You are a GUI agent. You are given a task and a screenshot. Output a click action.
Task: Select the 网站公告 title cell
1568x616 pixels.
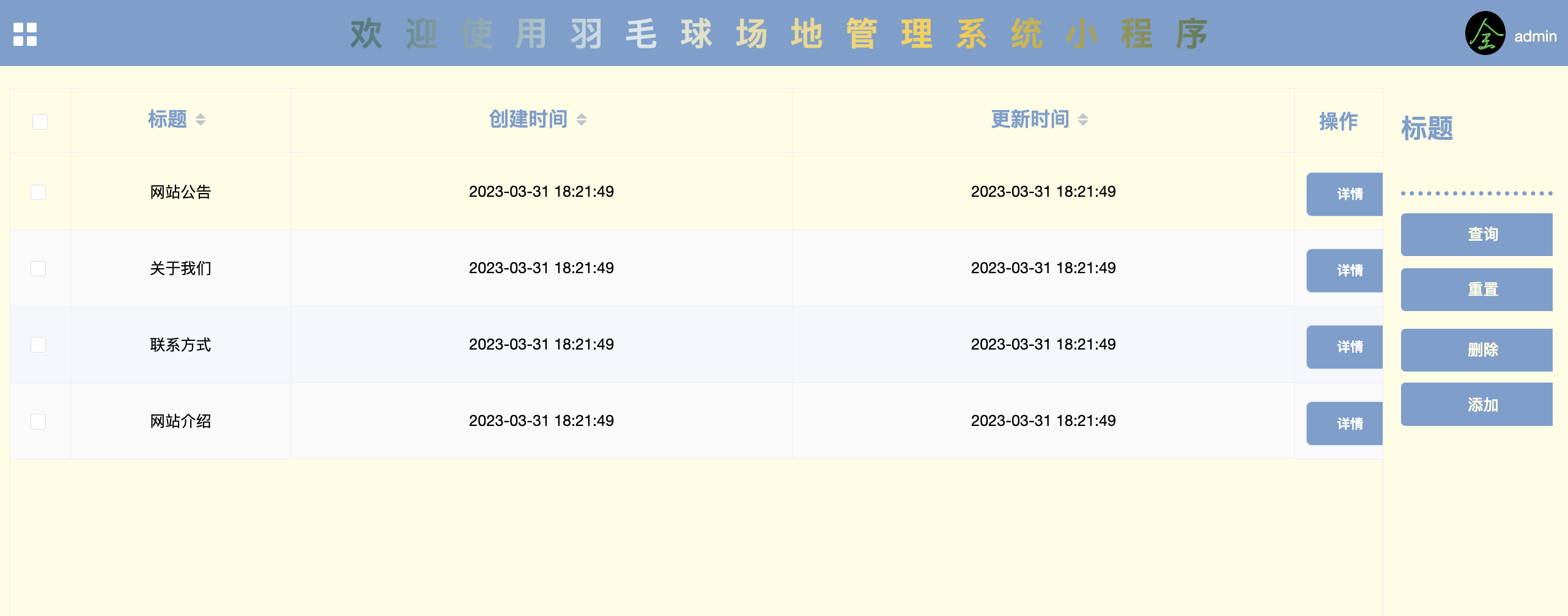180,192
